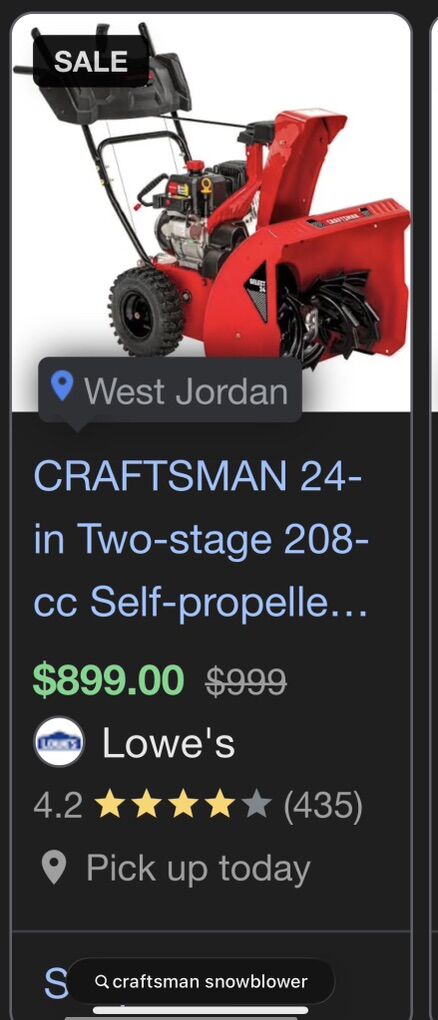Tap the green $899.00 sale price

click(x=109, y=680)
